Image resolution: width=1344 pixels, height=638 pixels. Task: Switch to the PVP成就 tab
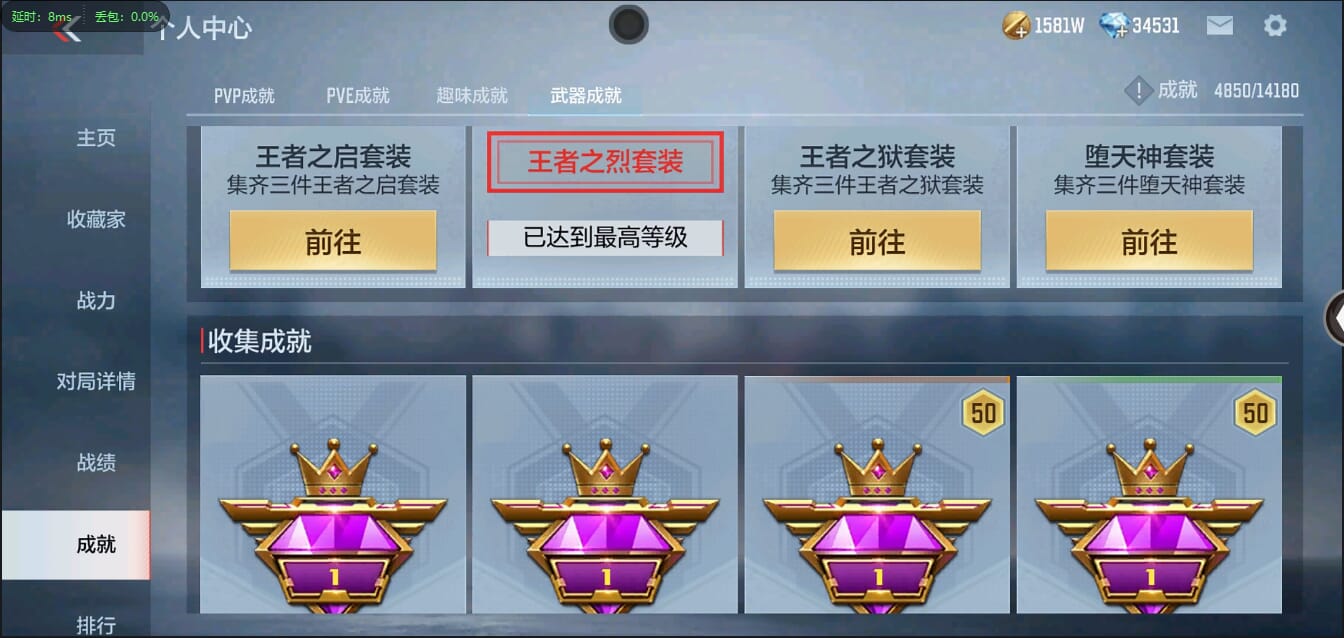(x=244, y=96)
